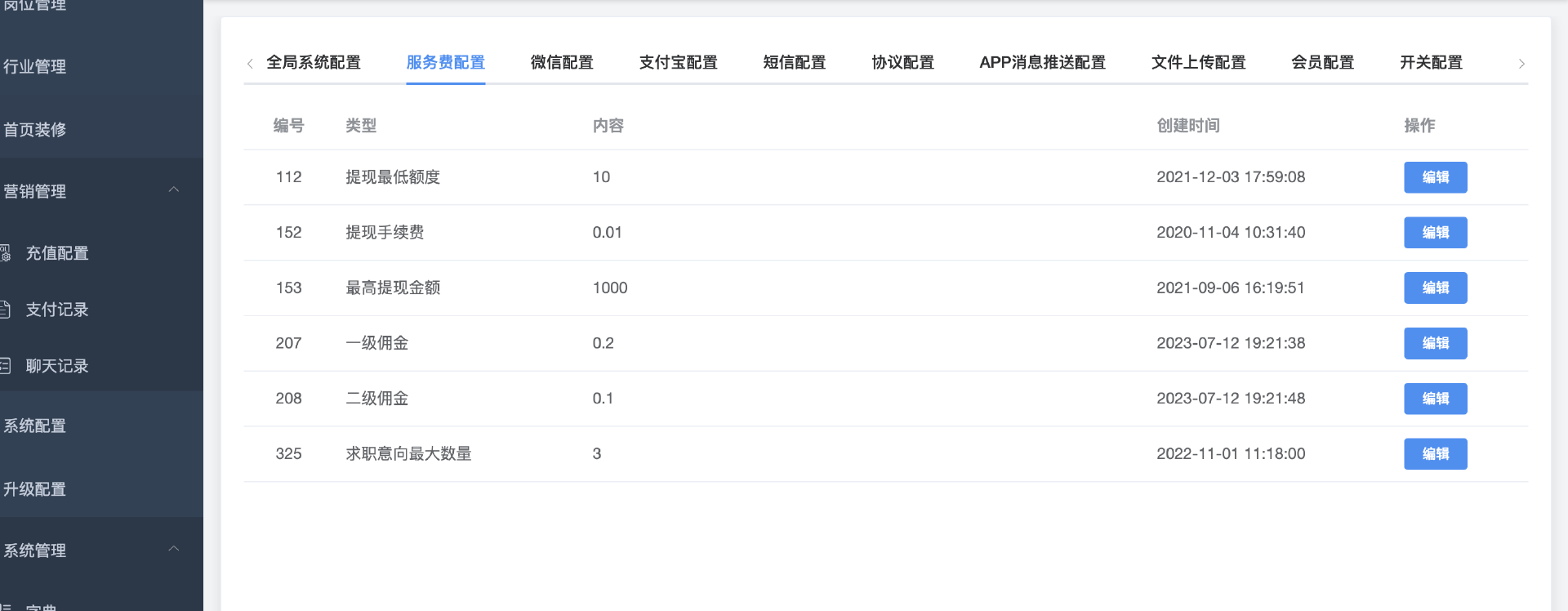Collapse the 系统管理 menu chevron

pyautogui.click(x=173, y=549)
